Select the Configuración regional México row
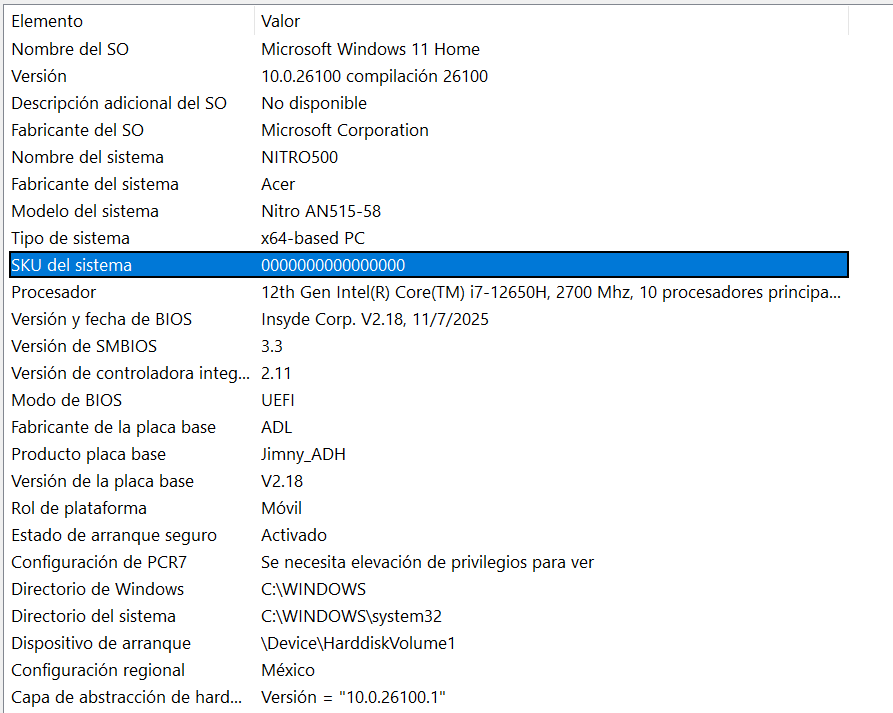This screenshot has height=713, width=893. 429,670
